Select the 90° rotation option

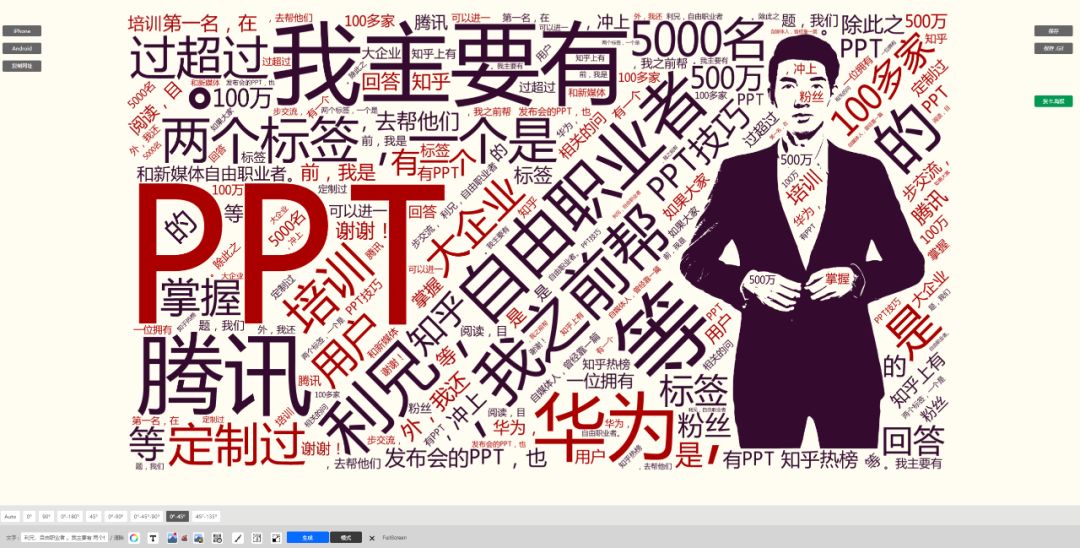pyautogui.click(x=46, y=516)
